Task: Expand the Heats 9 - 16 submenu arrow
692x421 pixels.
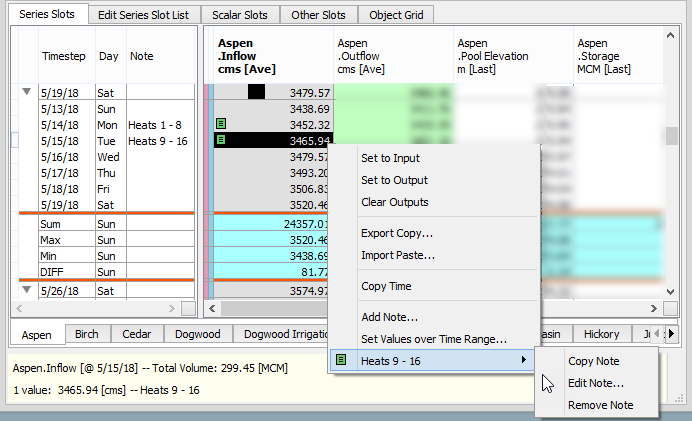Action: tap(522, 360)
